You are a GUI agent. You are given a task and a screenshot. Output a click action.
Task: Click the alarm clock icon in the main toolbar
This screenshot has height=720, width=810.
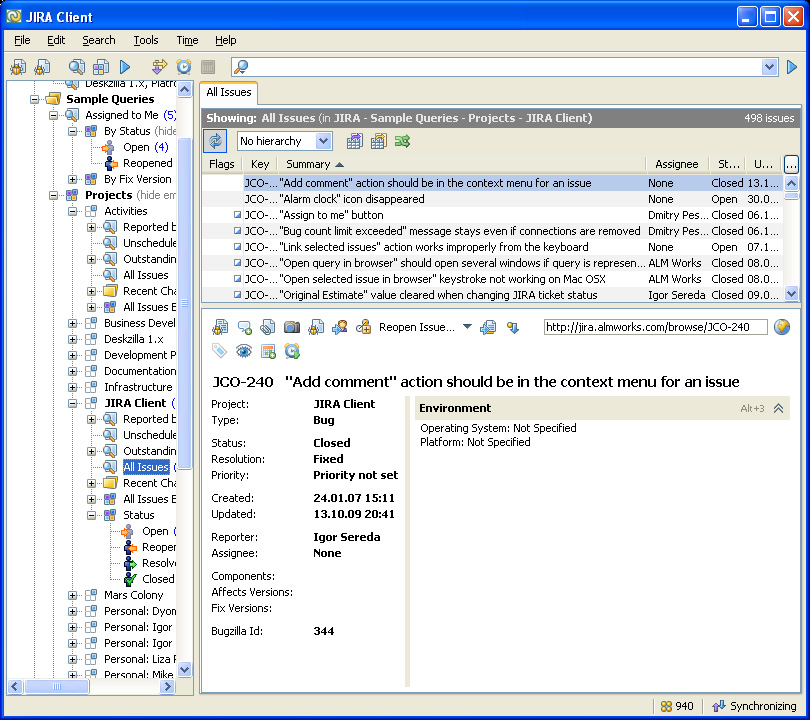click(184, 67)
